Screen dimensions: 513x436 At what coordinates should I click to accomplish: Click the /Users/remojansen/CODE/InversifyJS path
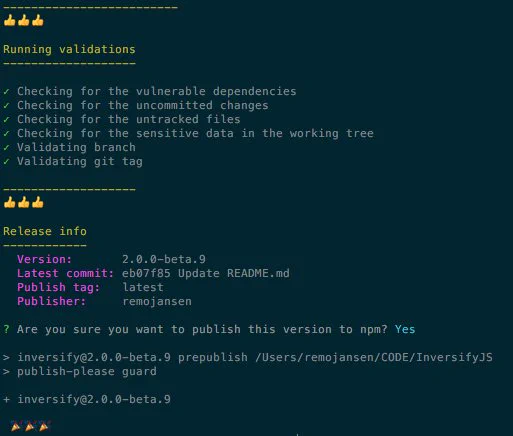click(374, 357)
